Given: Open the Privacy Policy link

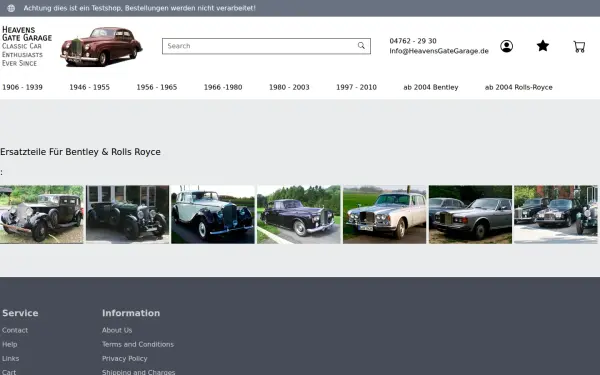Looking at the screenshot, I should coord(125,359).
